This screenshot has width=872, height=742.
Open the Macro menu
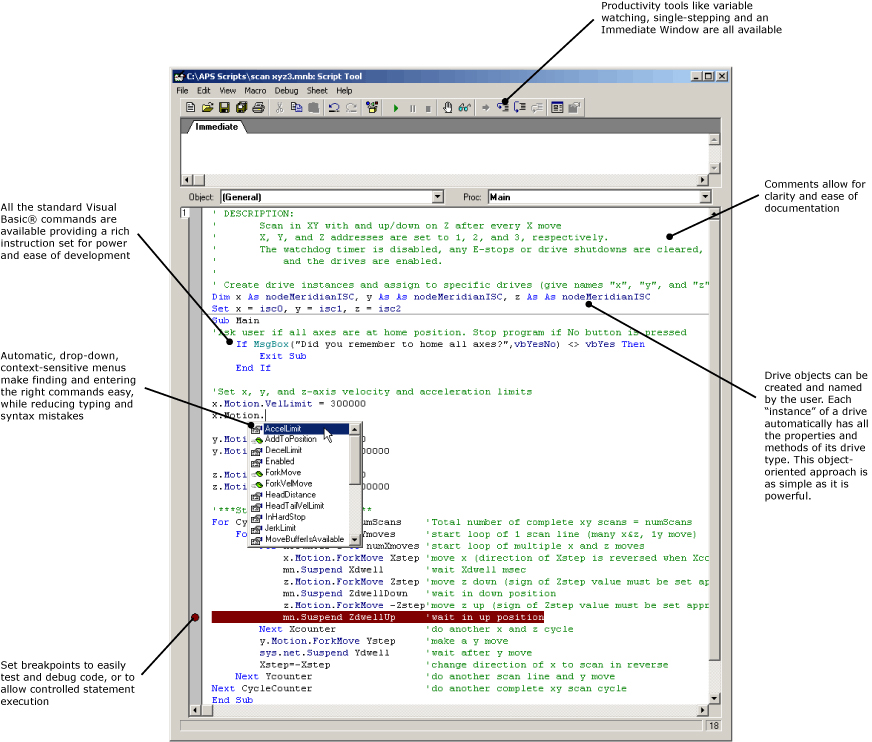(x=254, y=90)
